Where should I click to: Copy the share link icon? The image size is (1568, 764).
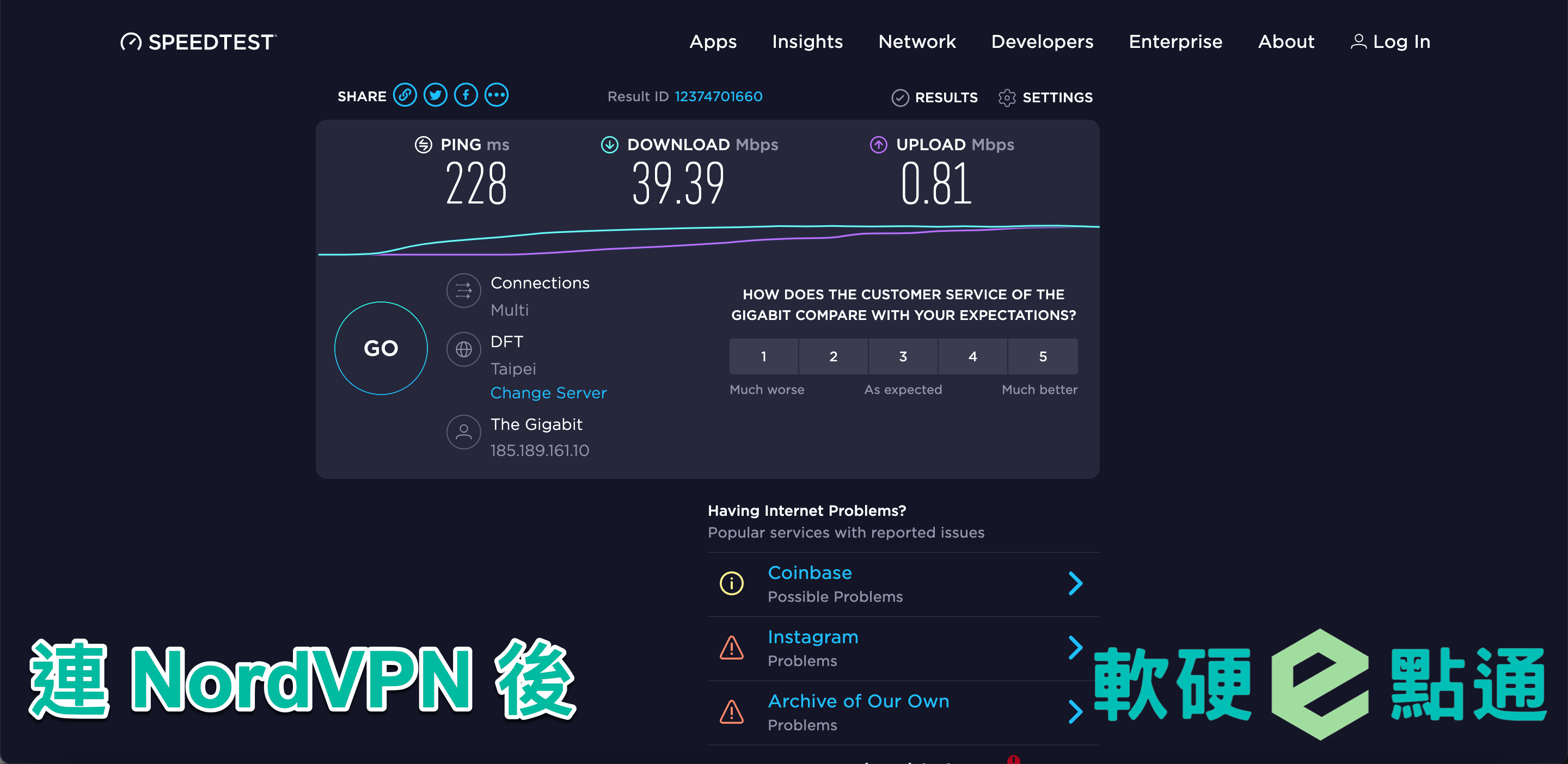(x=405, y=96)
